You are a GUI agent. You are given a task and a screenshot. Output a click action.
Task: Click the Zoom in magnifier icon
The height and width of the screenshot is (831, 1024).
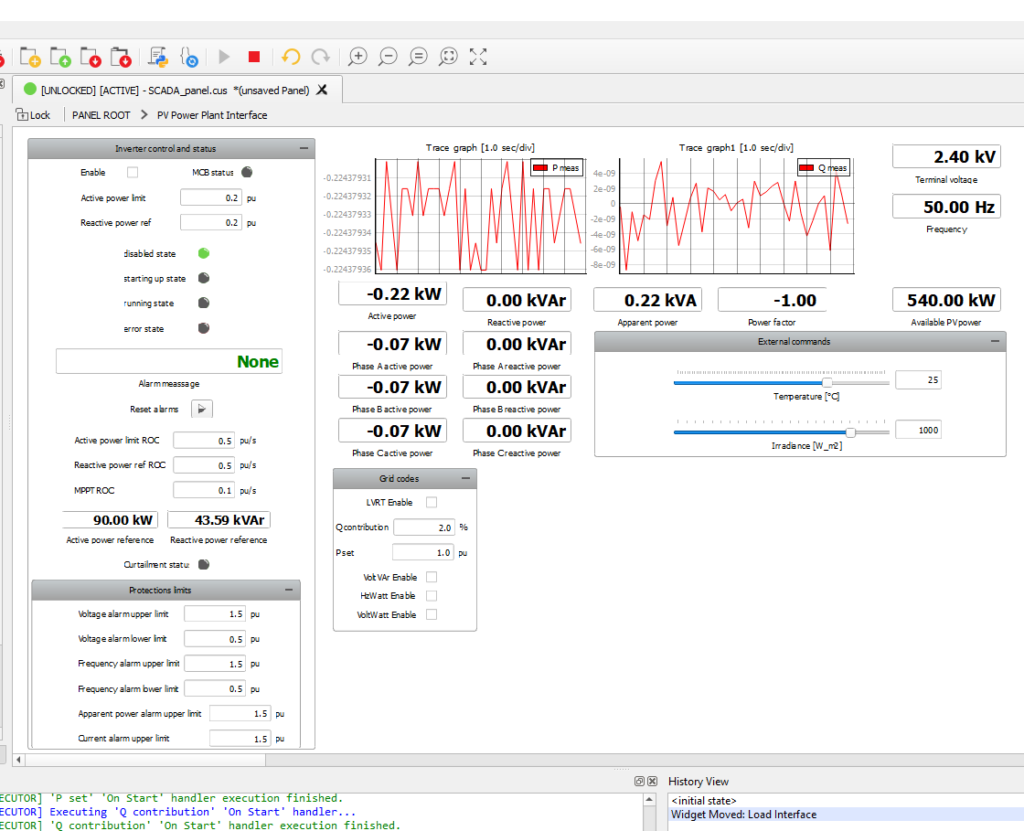[357, 57]
